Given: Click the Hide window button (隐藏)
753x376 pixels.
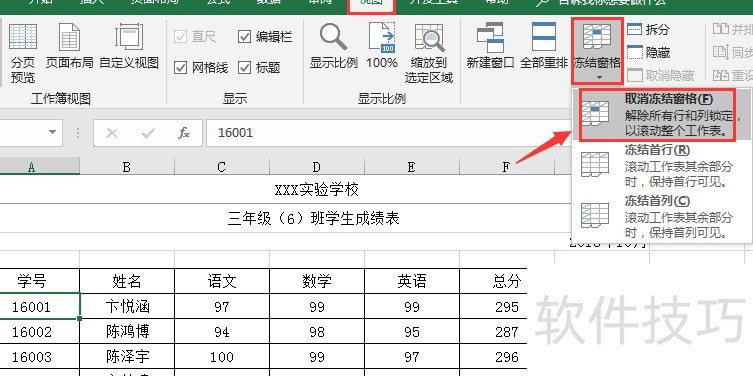Looking at the screenshot, I should (648, 52).
